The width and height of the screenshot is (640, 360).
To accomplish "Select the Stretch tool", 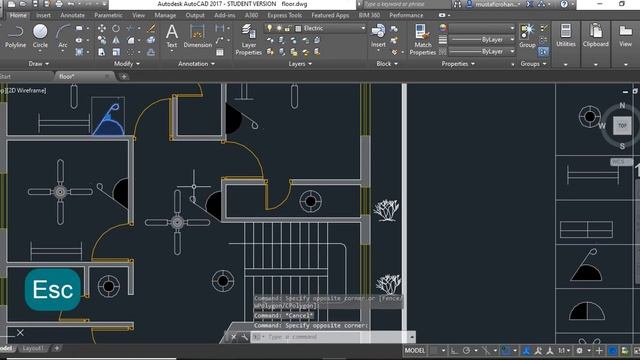I will click(x=102, y=52).
